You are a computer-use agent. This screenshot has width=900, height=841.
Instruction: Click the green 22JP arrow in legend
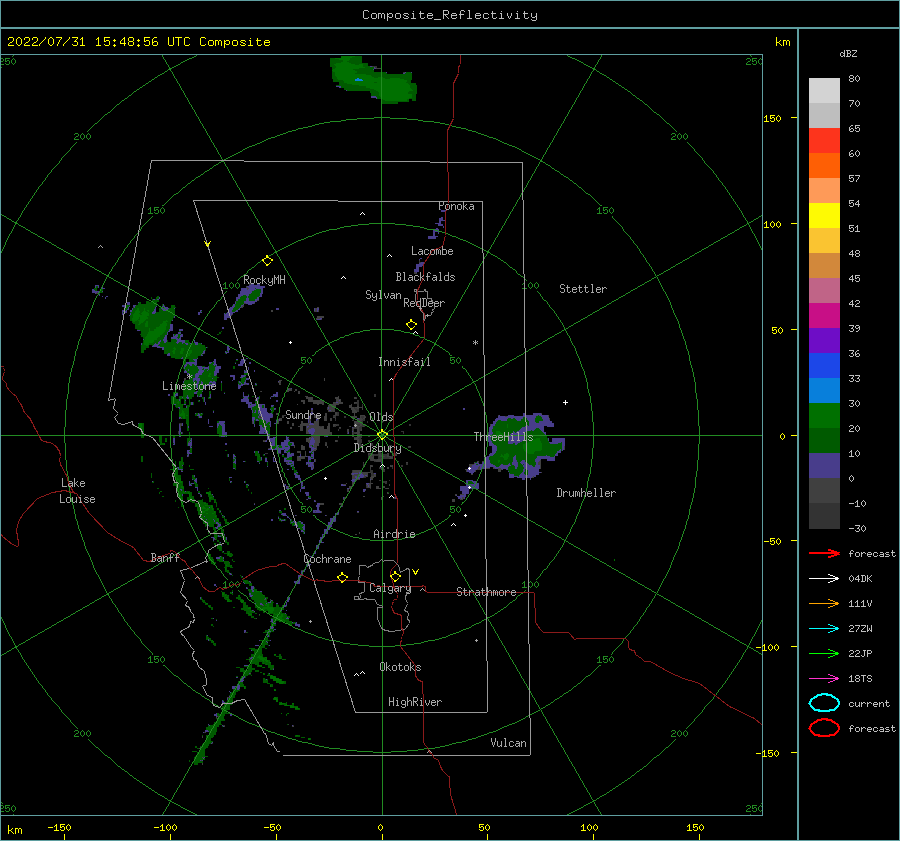coord(824,653)
